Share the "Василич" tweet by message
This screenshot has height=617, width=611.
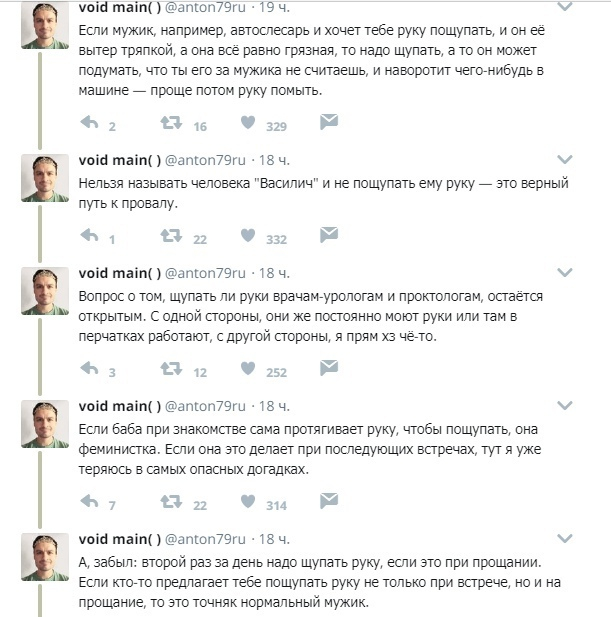click(x=328, y=236)
